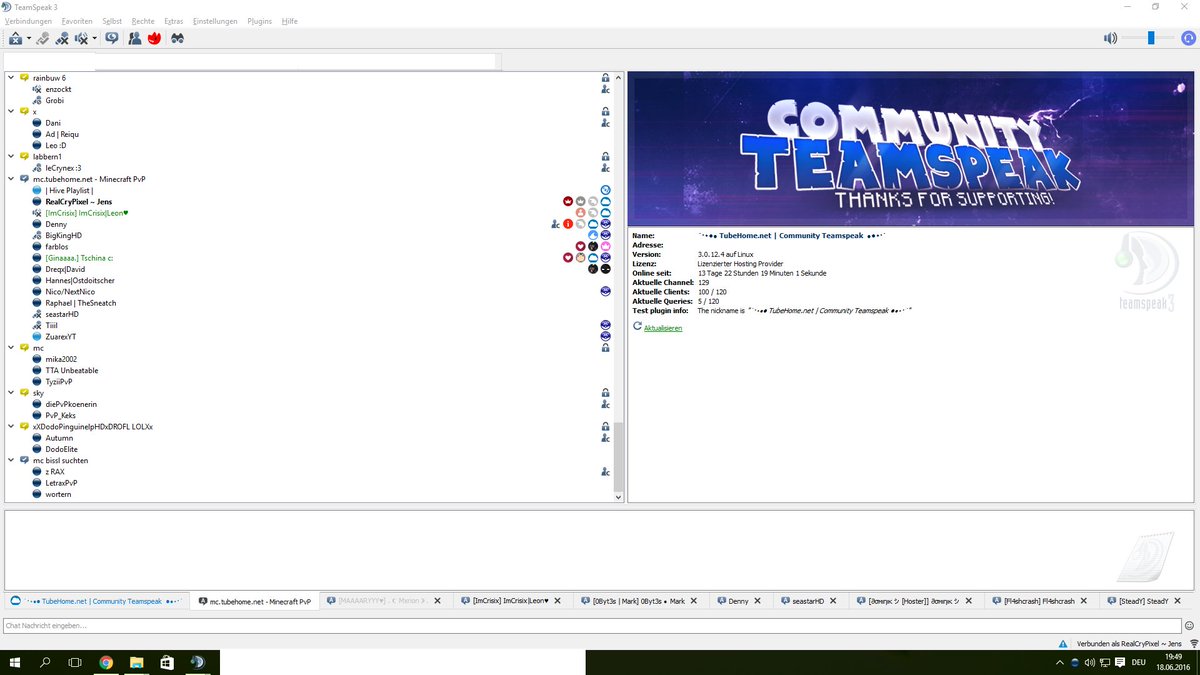
Task: Open the Rechte menu
Action: coord(143,21)
